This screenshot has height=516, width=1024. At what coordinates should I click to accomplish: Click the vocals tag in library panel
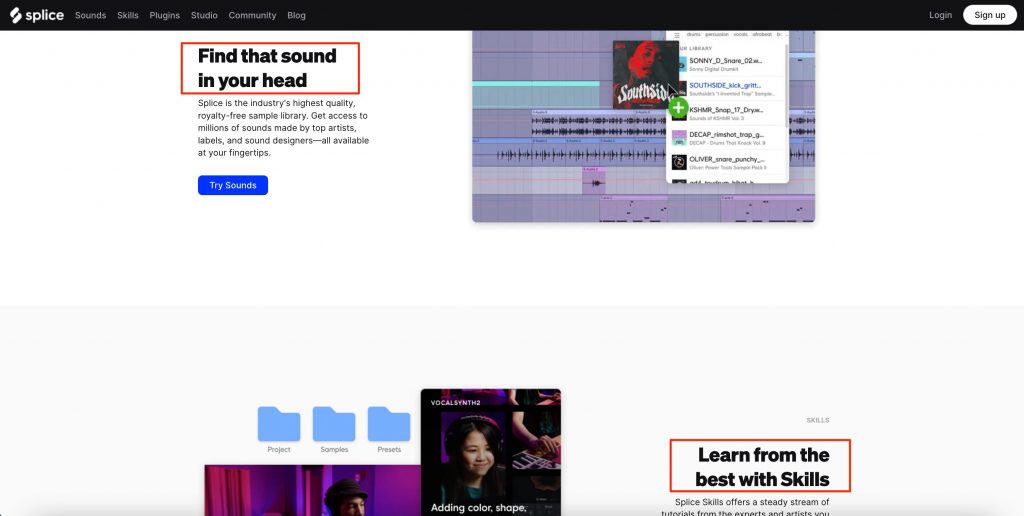(x=741, y=35)
